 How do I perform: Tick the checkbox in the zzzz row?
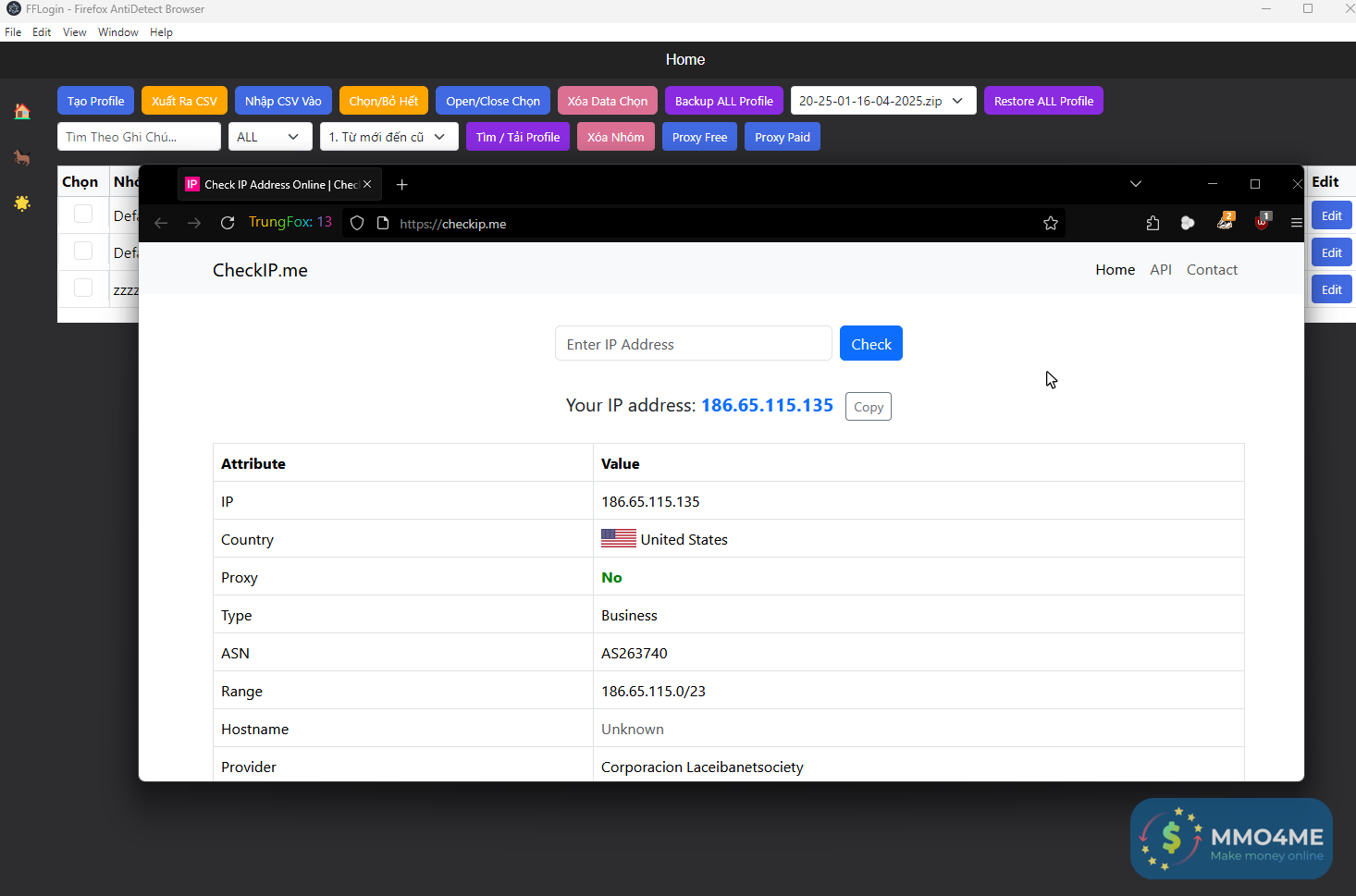[x=83, y=288]
